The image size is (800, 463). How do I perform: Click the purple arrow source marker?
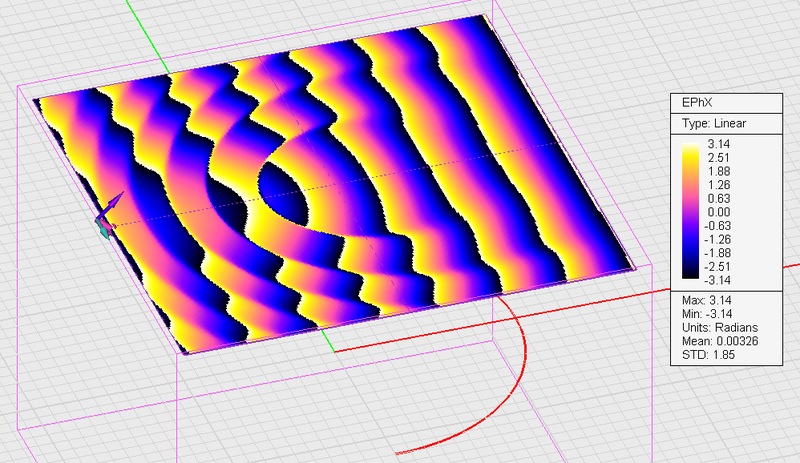click(x=112, y=204)
